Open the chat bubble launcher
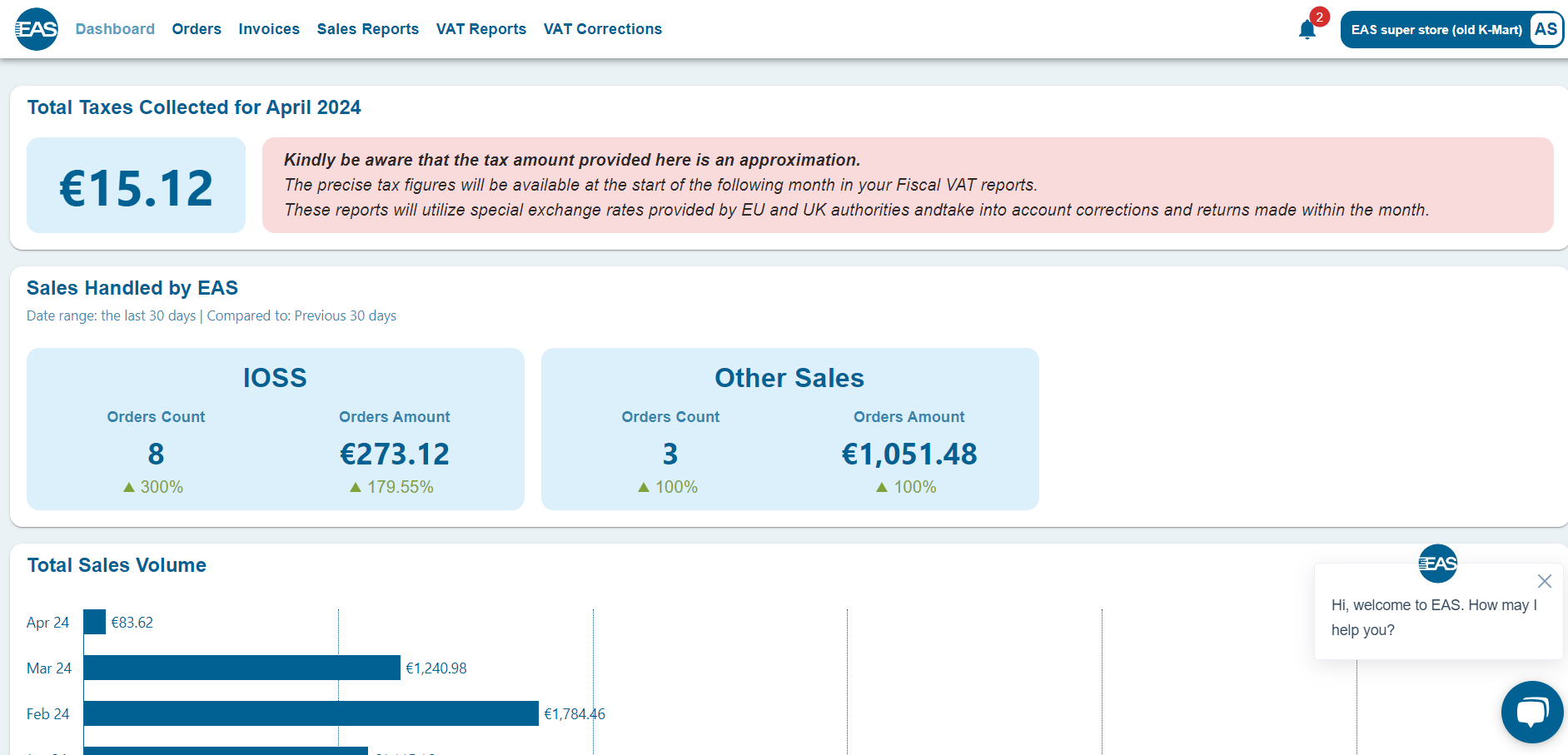Image resolution: width=1568 pixels, height=755 pixels. (x=1531, y=712)
